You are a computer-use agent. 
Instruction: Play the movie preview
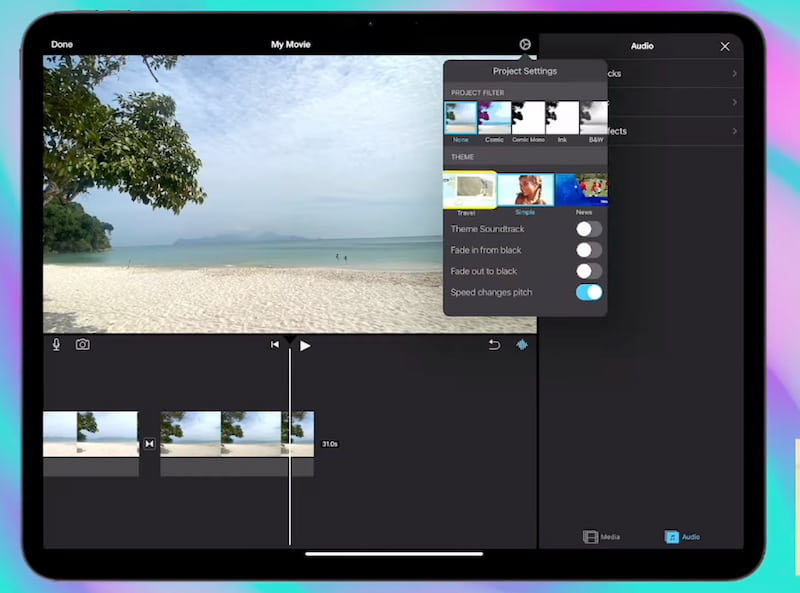tap(305, 346)
